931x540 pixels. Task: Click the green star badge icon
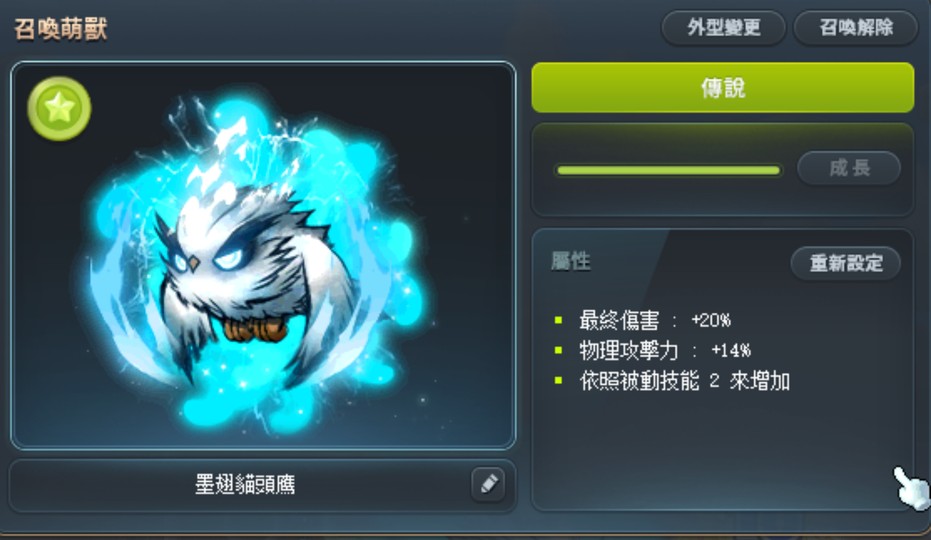pos(59,108)
